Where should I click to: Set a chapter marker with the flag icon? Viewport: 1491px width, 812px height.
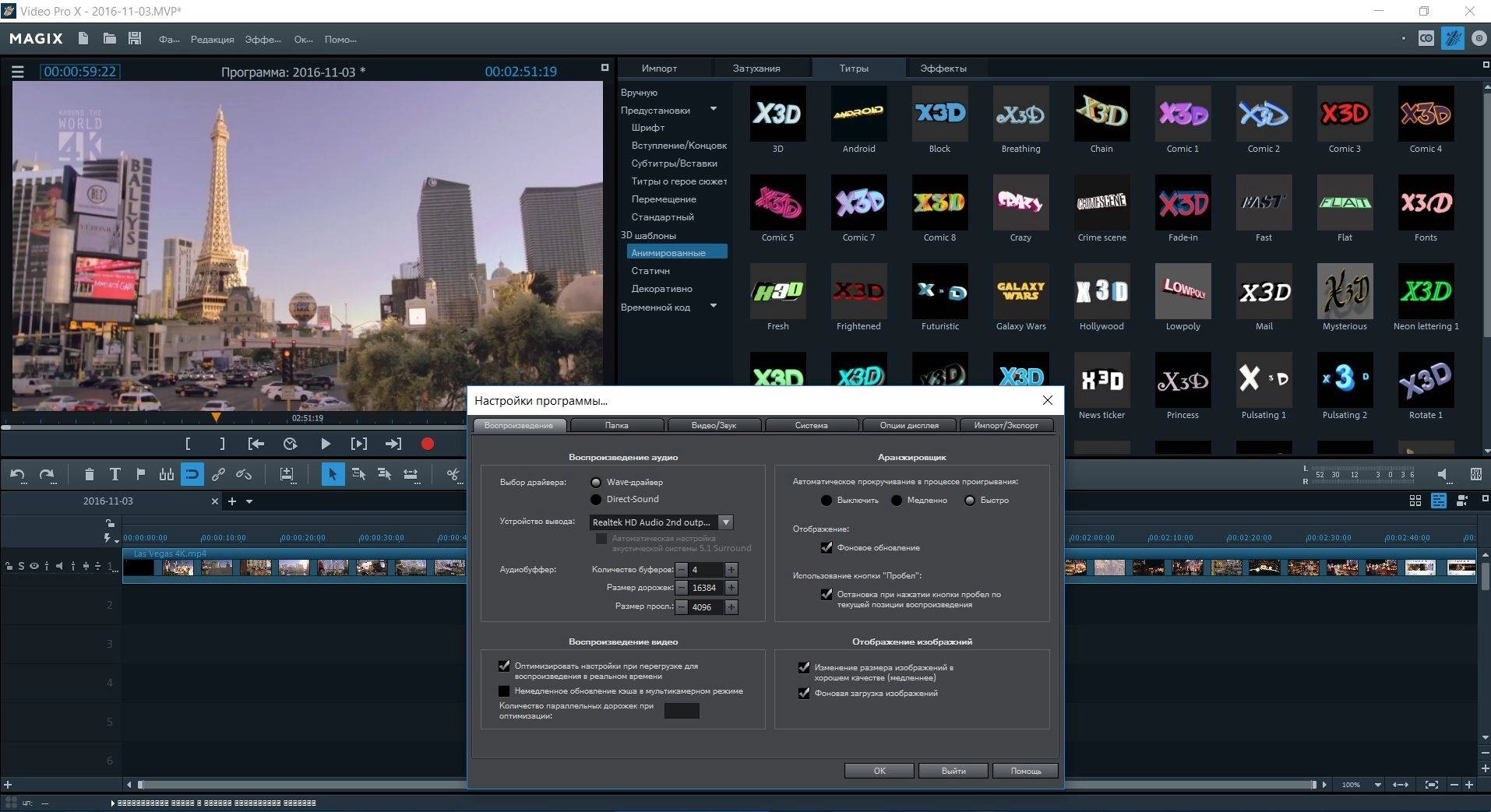click(x=140, y=474)
